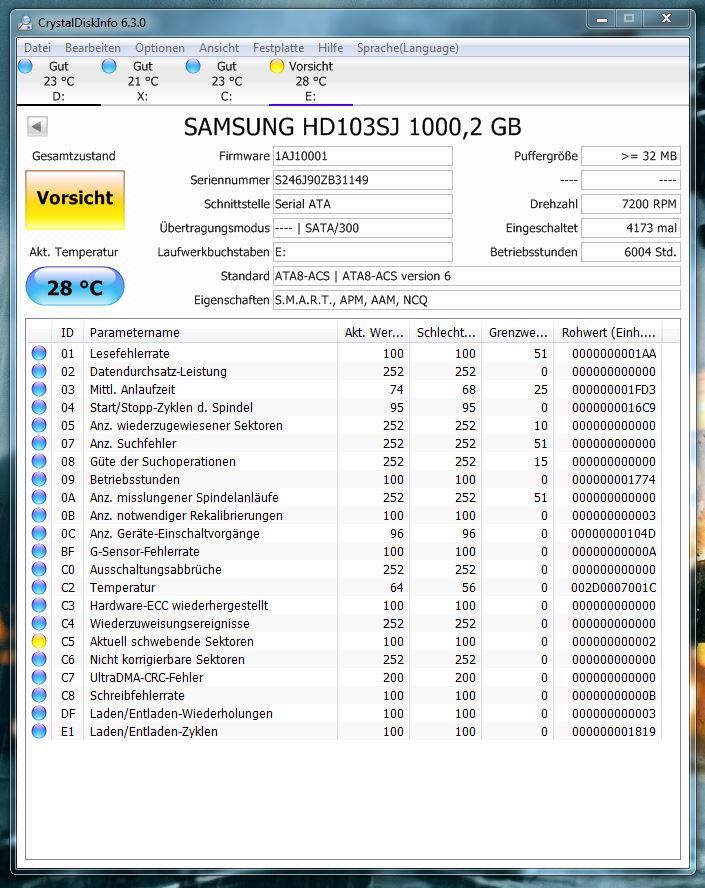The image size is (705, 888).
Task: Click status icon for Anz. Suchfehler
Action: pos(39,443)
